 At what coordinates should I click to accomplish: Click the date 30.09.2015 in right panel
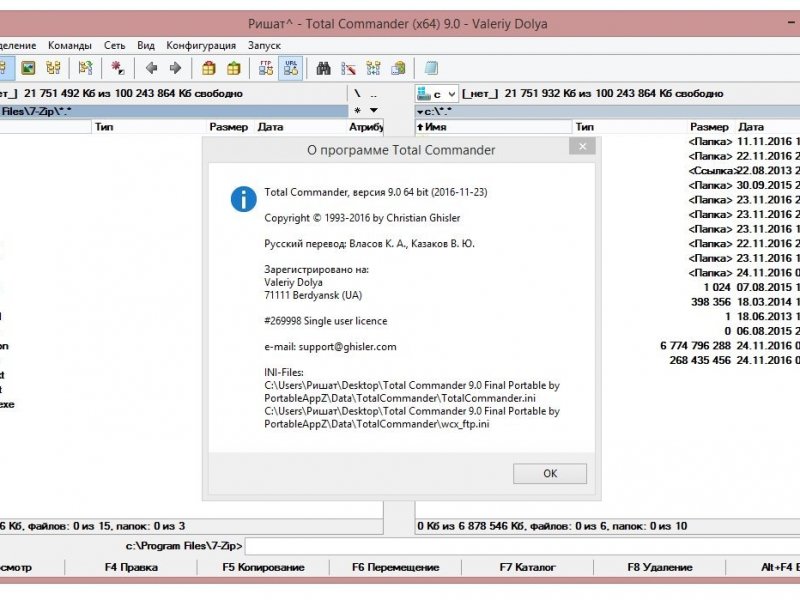point(764,185)
